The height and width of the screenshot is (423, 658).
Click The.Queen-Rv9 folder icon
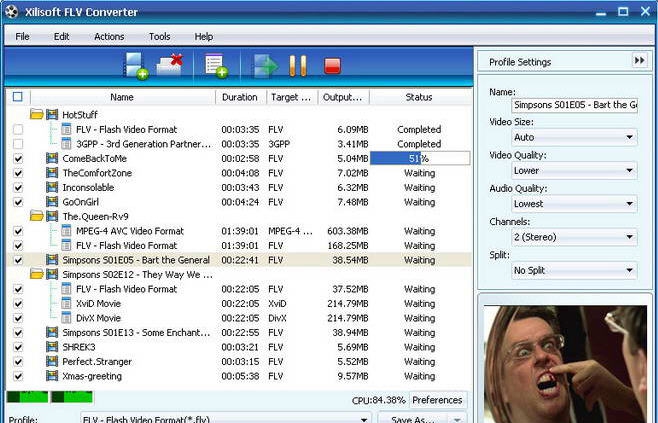37,216
